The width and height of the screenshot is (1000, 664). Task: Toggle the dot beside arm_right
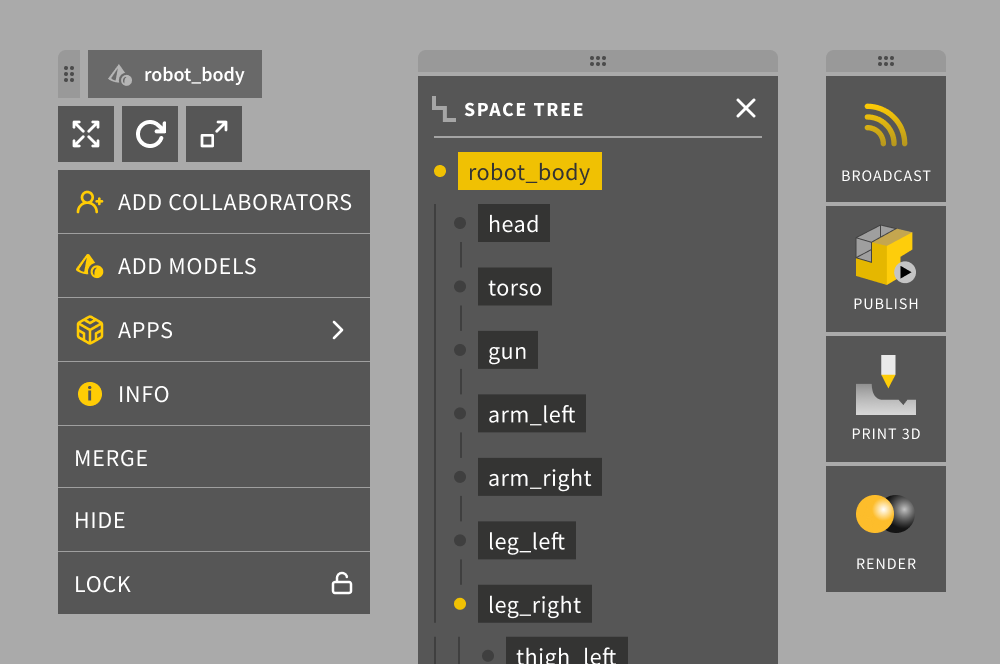(460, 476)
